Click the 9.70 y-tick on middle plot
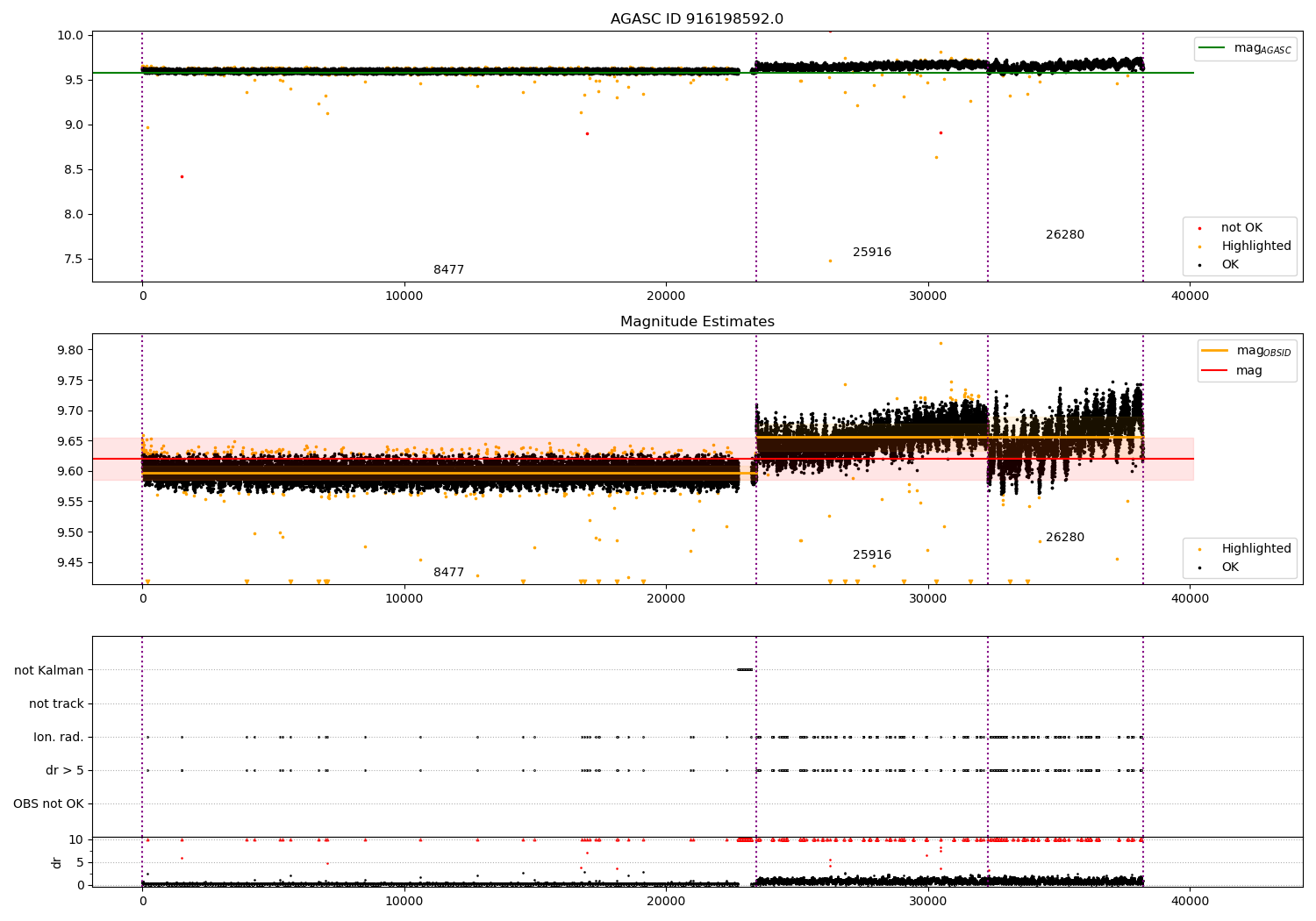This screenshot has height=921, width=1316. coord(72,411)
